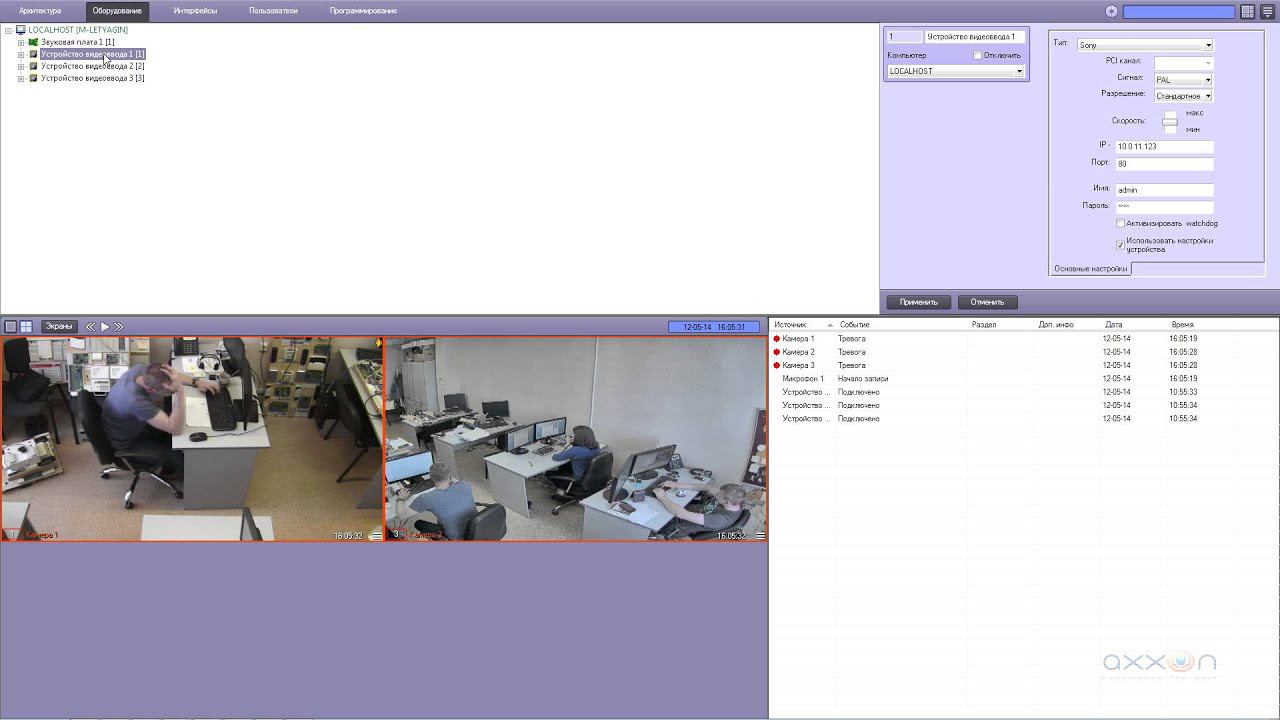This screenshot has height=720, width=1280.
Task: Click the green sound card icon
Action: pyautogui.click(x=33, y=42)
